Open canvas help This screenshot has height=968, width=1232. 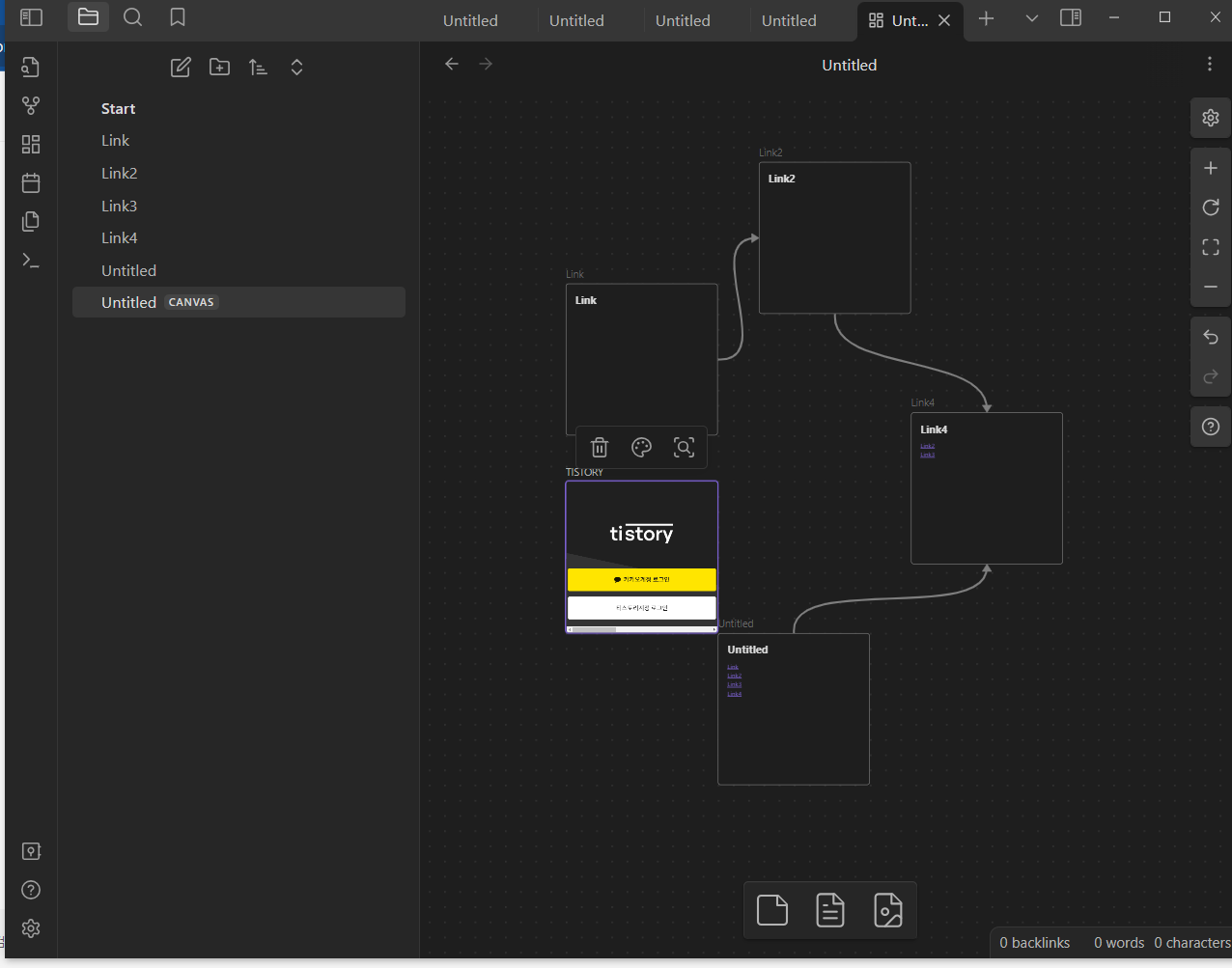point(1211,427)
